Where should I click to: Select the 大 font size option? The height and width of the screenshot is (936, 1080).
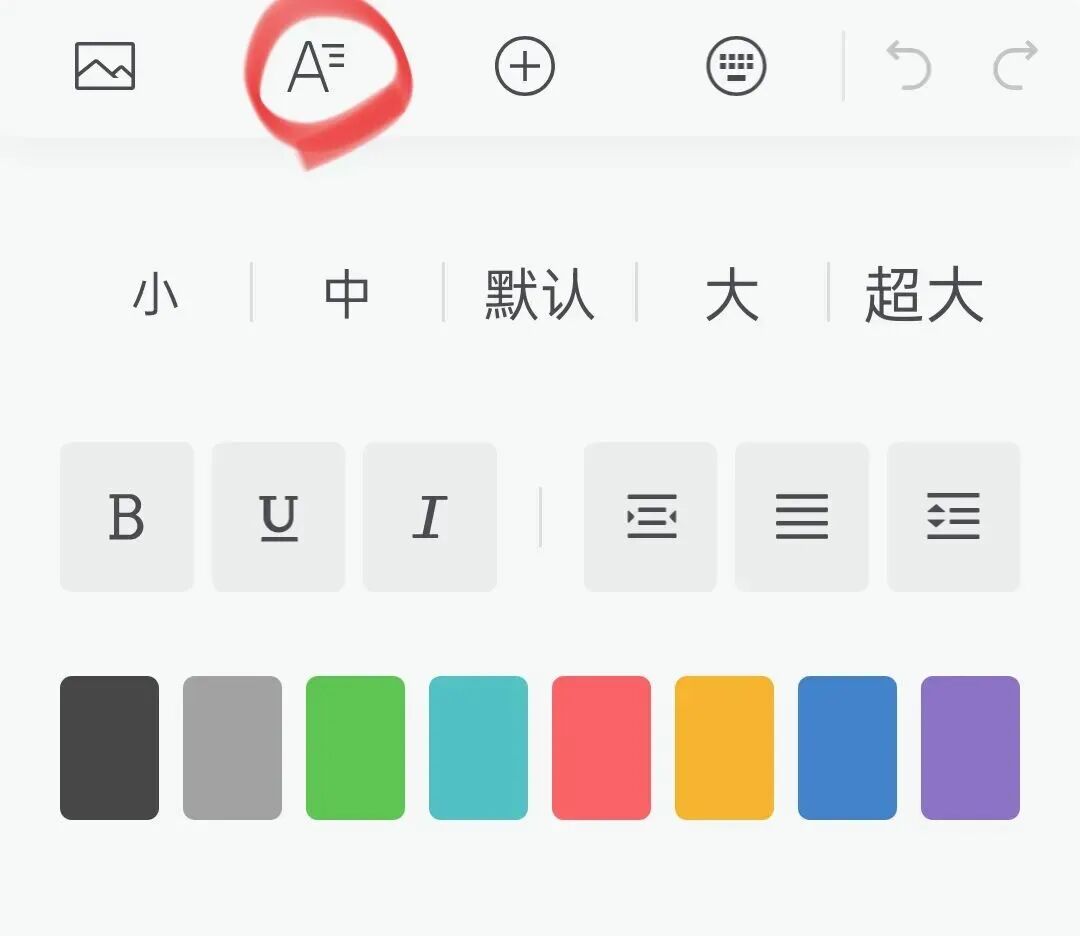[735, 291]
